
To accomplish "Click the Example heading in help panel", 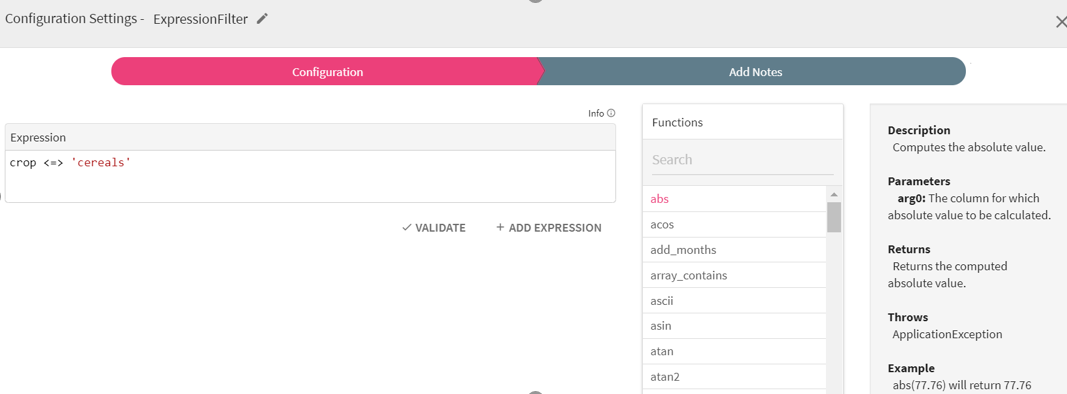I will click(x=910, y=368).
